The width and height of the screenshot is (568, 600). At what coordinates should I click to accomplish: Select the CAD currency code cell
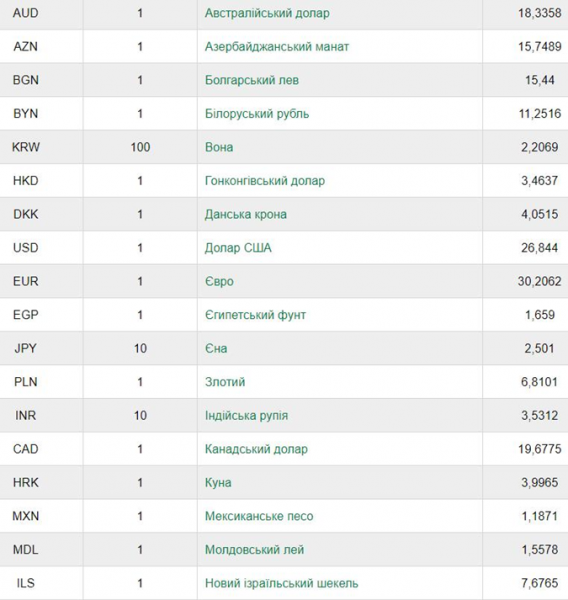[41, 449]
